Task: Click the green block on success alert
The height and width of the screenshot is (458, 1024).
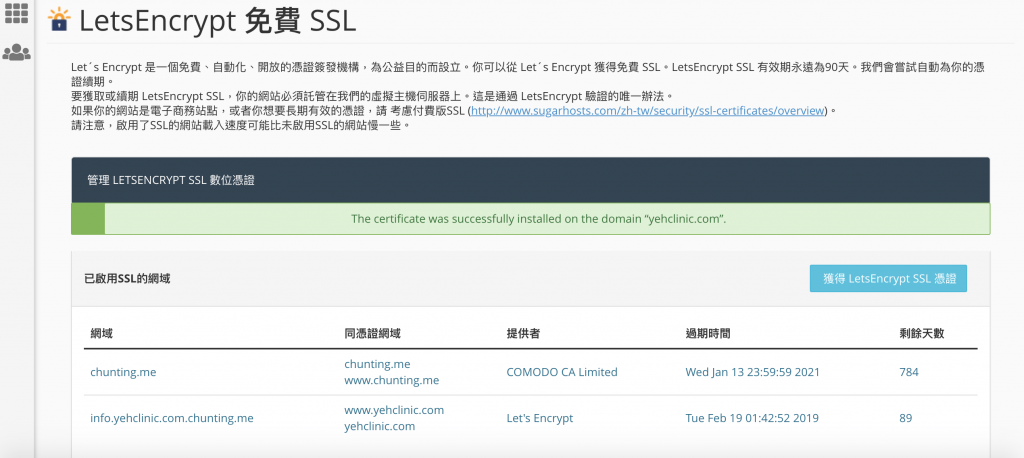Action: 88,218
